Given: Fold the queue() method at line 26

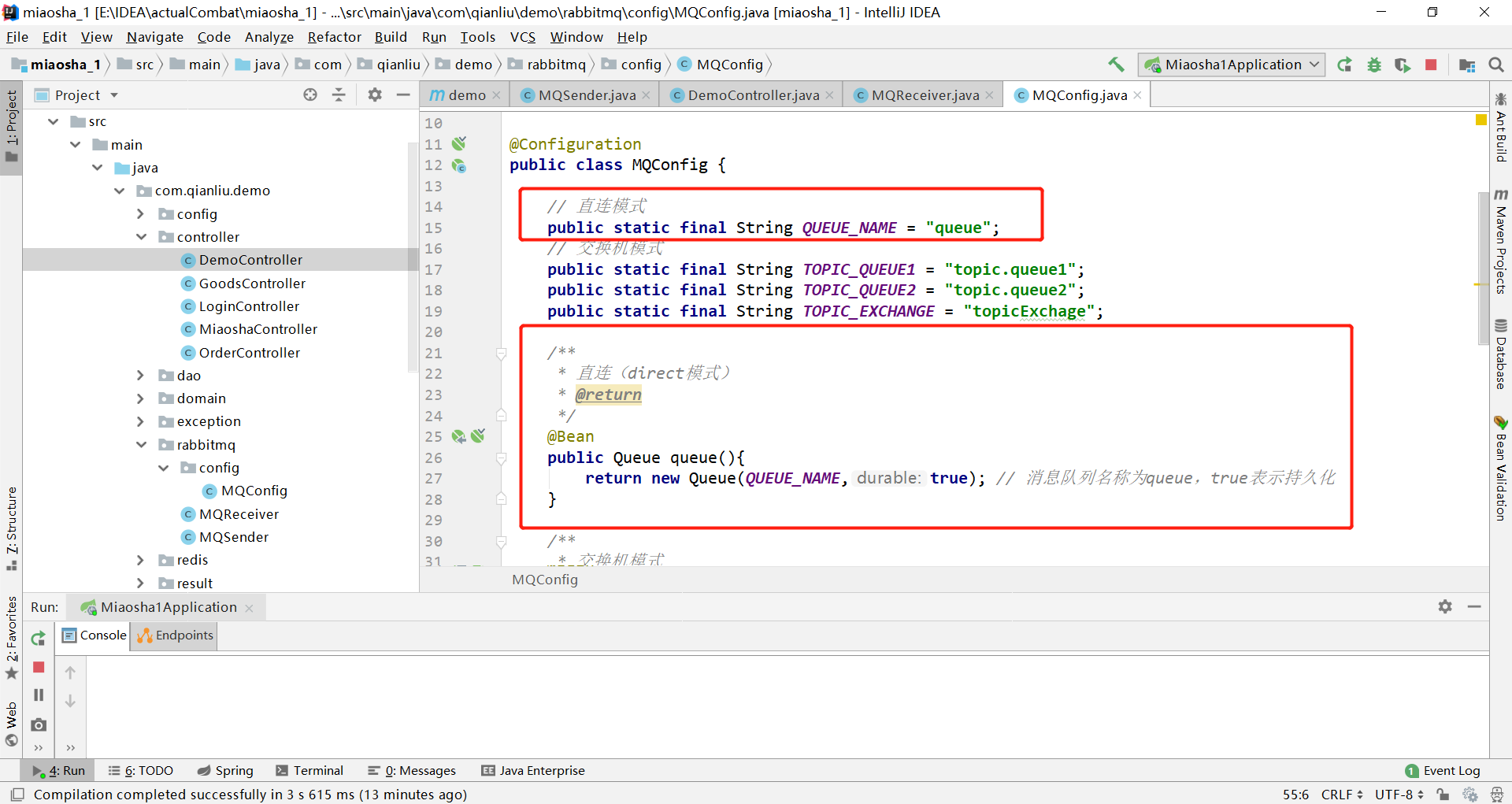Looking at the screenshot, I should 501,458.
